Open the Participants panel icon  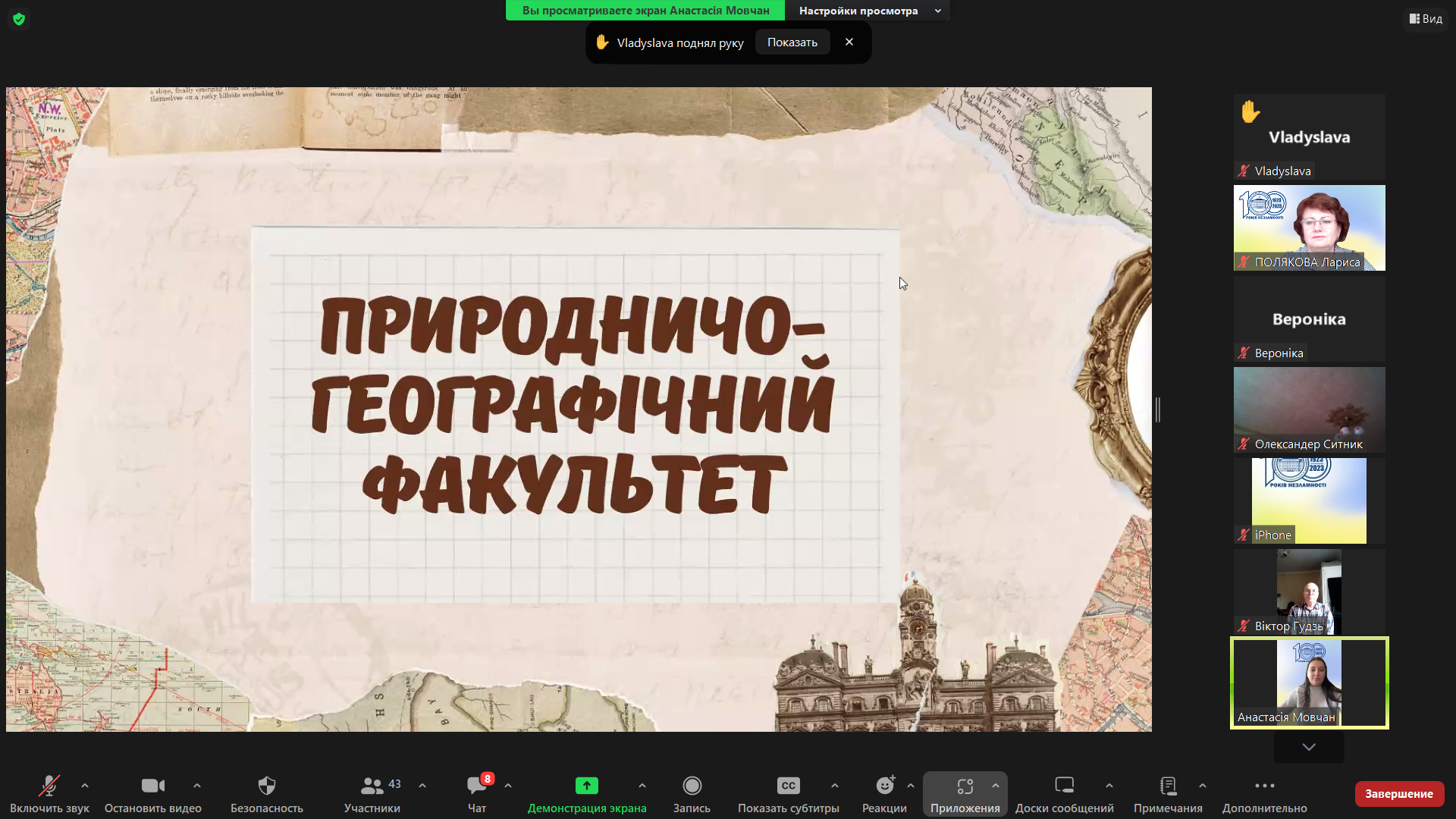[x=372, y=786]
